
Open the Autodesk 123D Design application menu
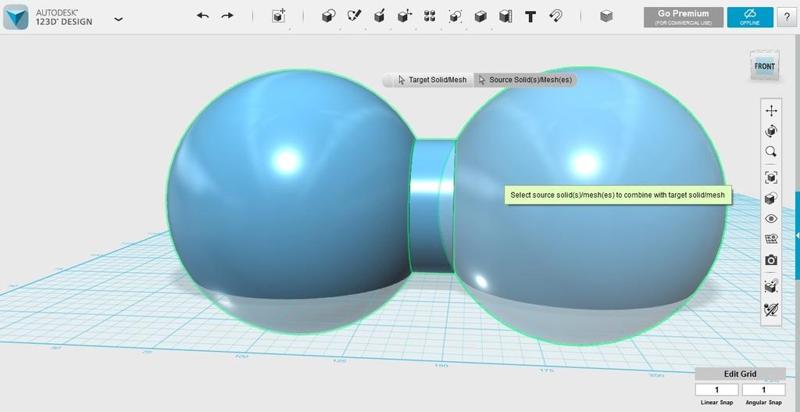[16, 17]
